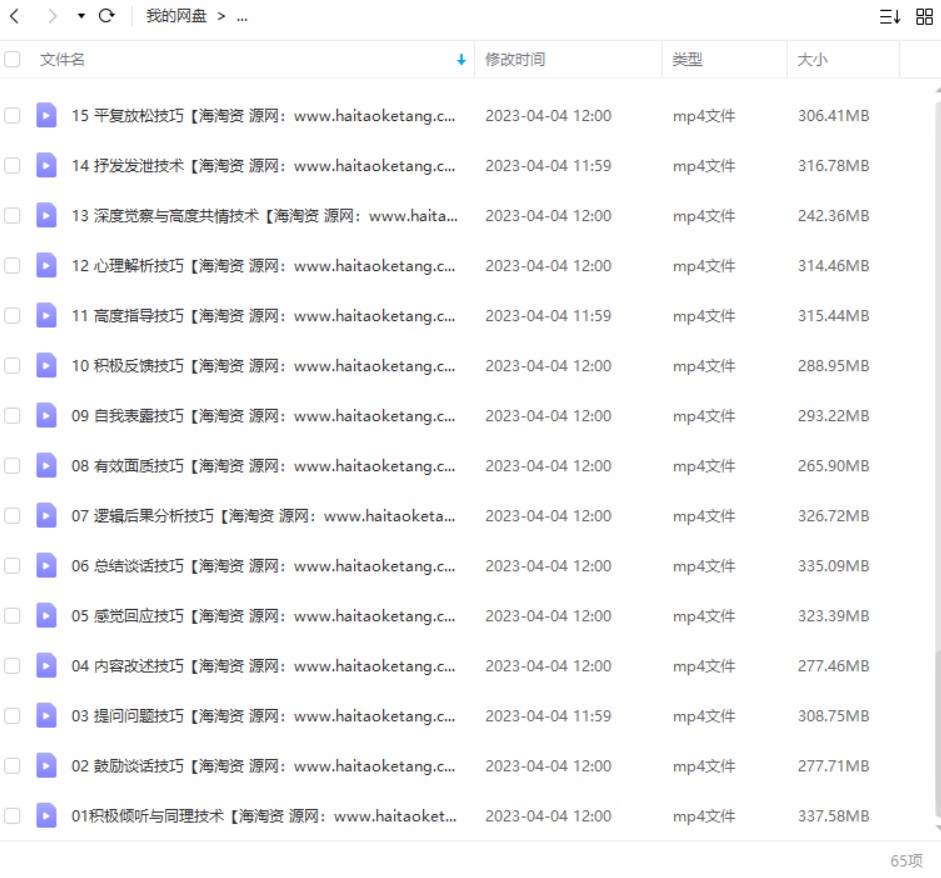
Task: Click the 2023-04-04 11:59 date of 14 抒发发泄技术
Action: (548, 165)
